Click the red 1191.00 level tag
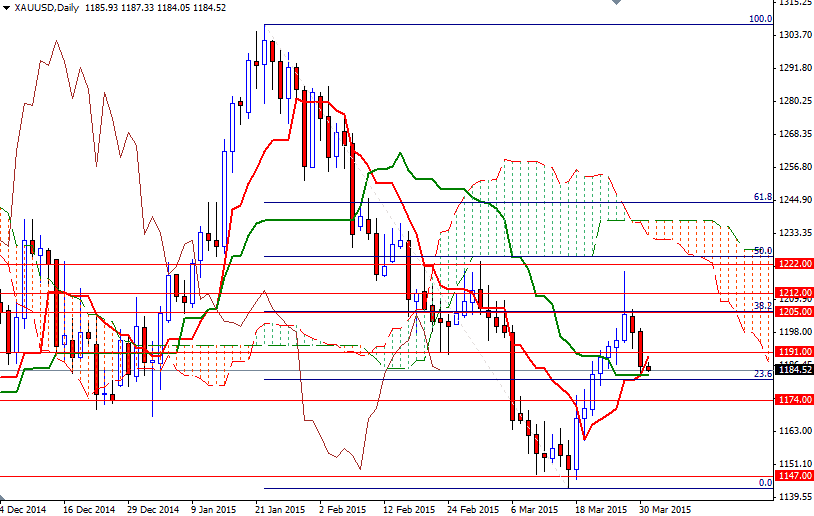This screenshot has height=516, width=814. 792,352
